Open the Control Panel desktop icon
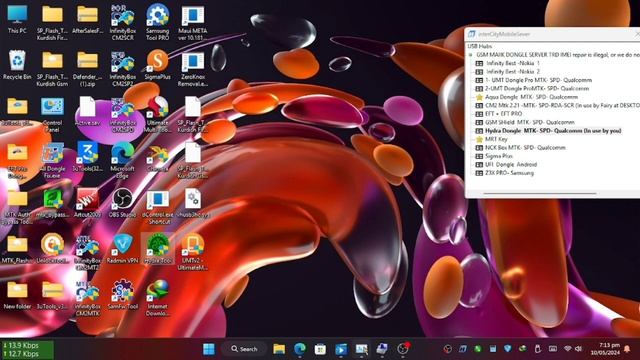This screenshot has height=360, width=640. click(x=52, y=114)
